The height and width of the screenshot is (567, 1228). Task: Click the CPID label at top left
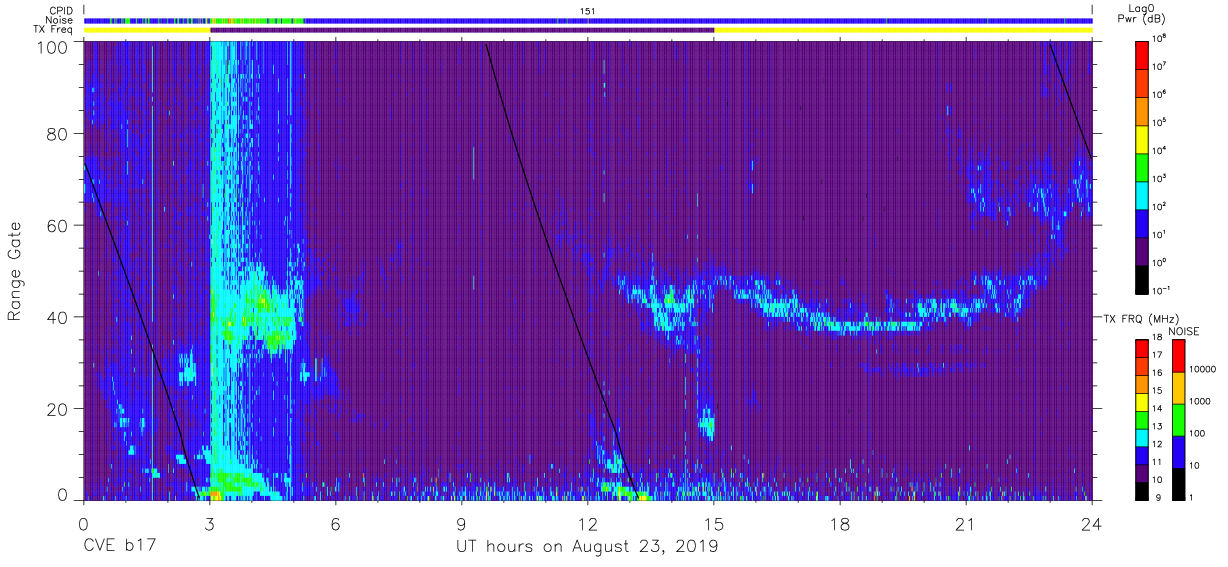click(x=59, y=11)
